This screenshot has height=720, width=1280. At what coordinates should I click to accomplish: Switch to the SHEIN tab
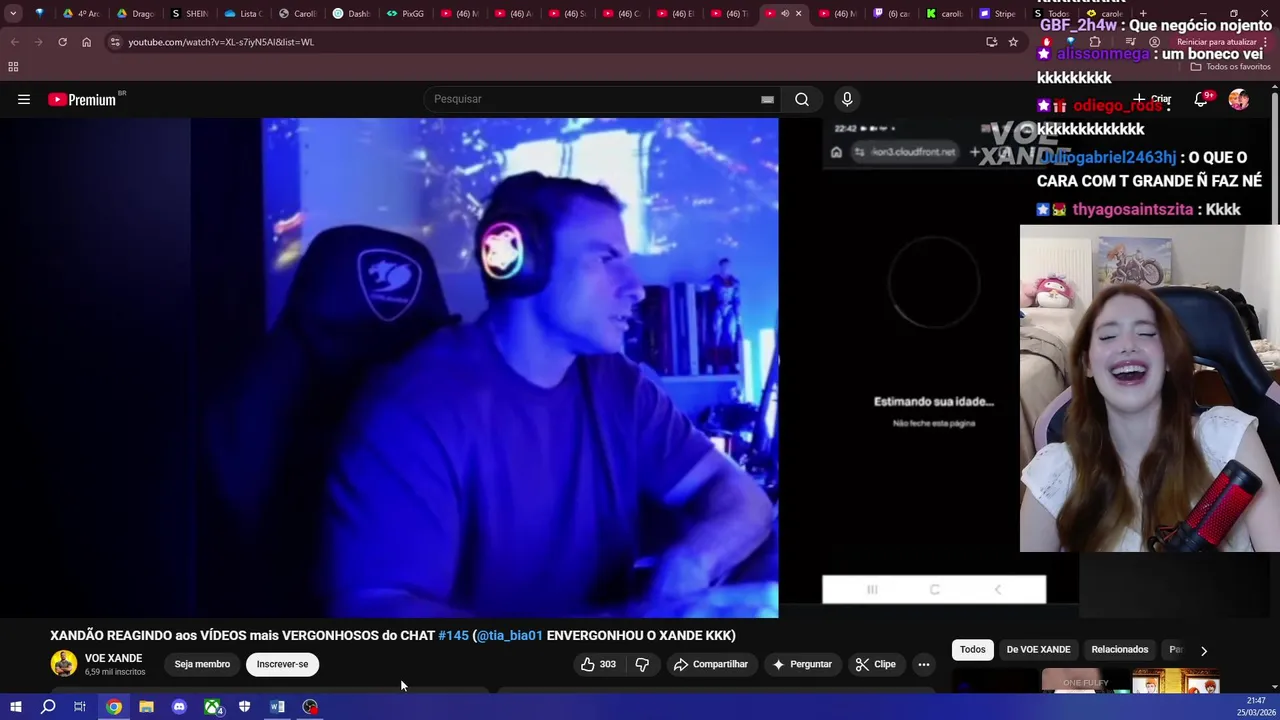190,14
